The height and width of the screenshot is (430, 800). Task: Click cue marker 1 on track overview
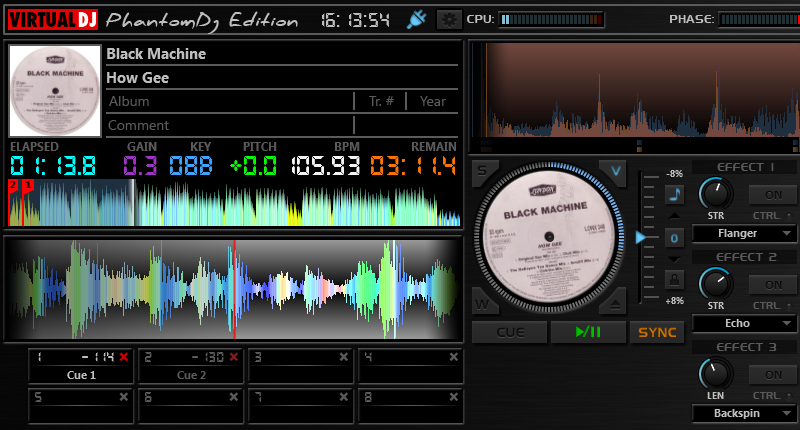(x=29, y=185)
